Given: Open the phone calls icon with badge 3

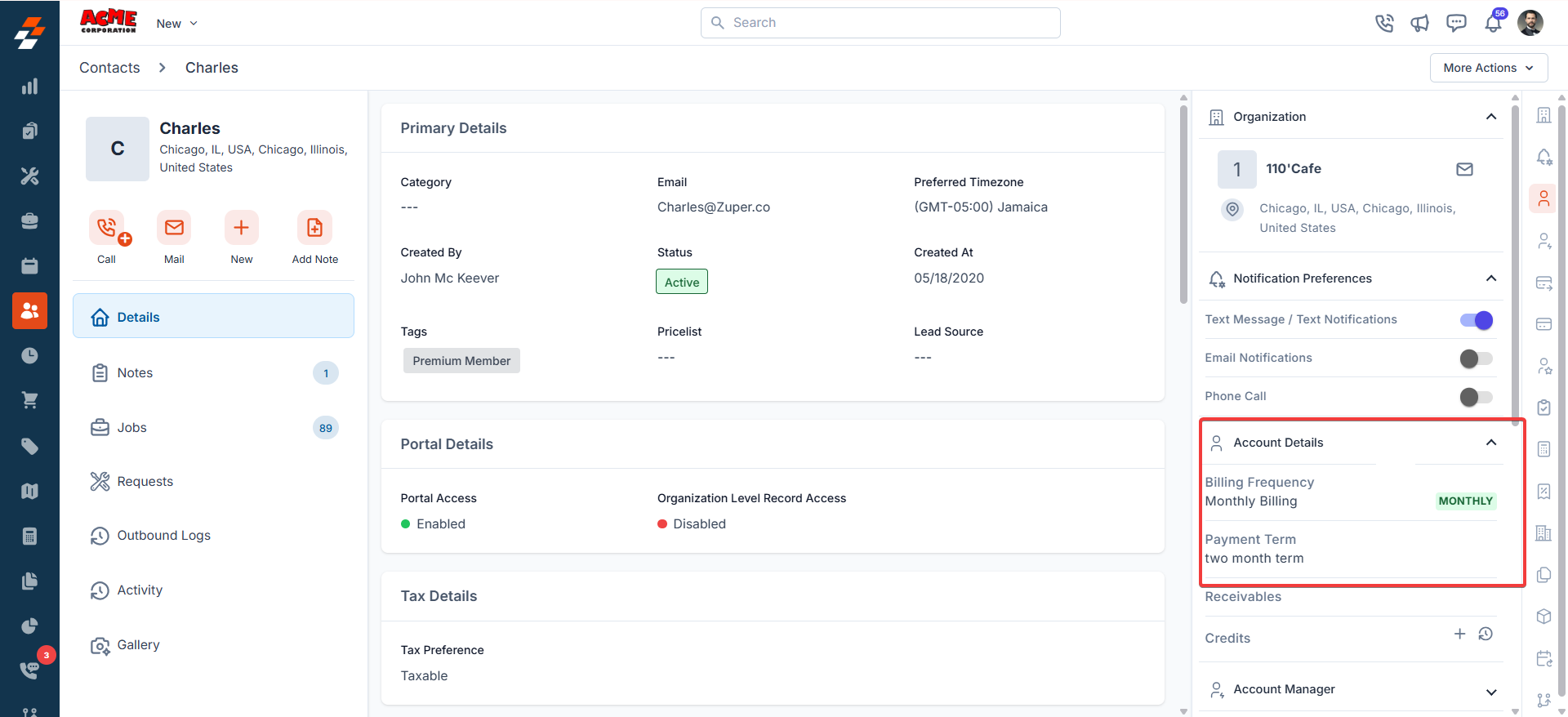Looking at the screenshot, I should click(x=29, y=670).
